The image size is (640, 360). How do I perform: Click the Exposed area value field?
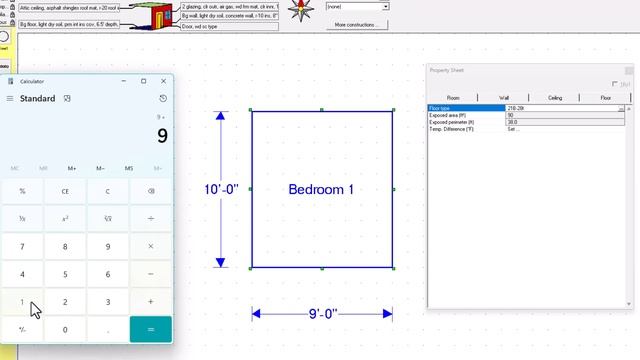tap(565, 116)
